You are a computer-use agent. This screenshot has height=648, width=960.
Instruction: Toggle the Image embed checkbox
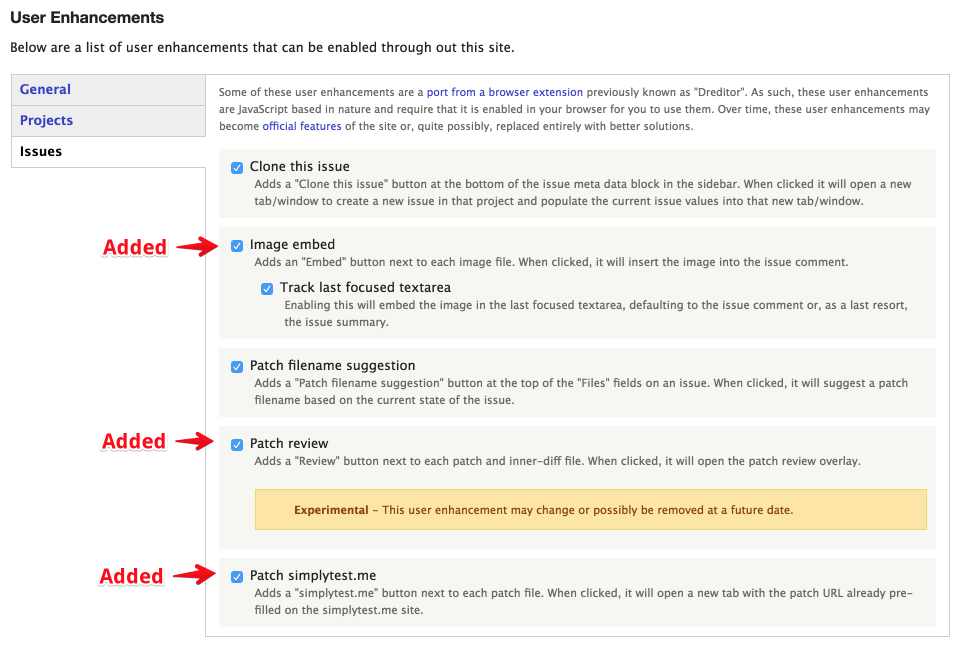coord(237,246)
